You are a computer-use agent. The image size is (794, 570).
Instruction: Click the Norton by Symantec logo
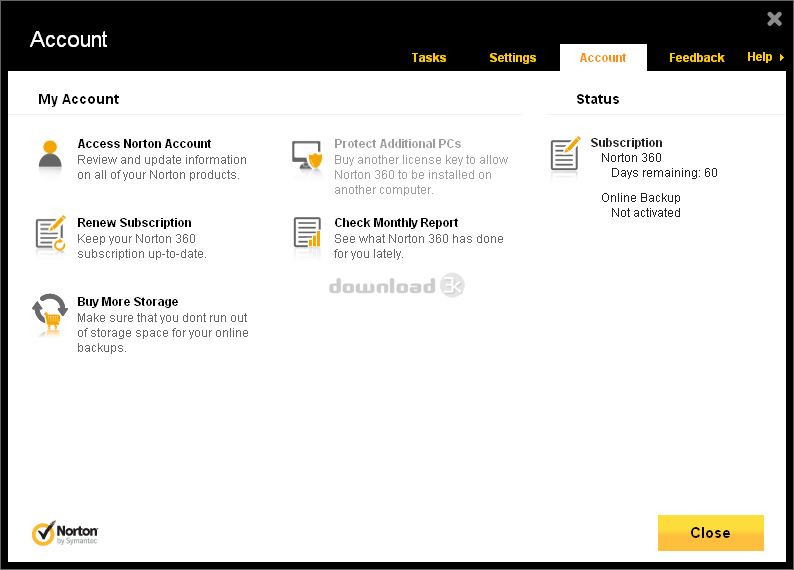coord(65,533)
